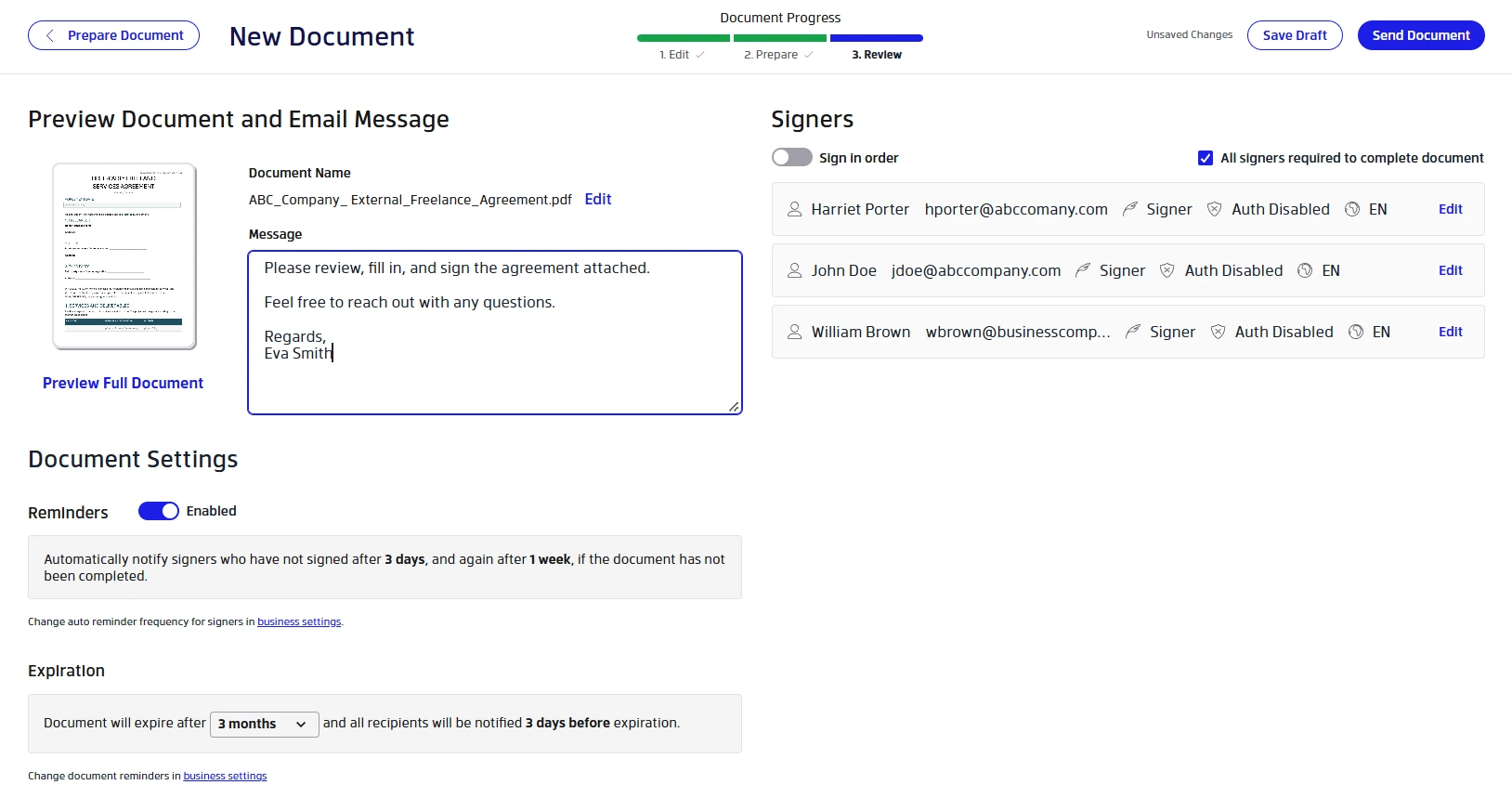Click the hporter@abccomany.com email
This screenshot has width=1512, height=811.
[1016, 209]
